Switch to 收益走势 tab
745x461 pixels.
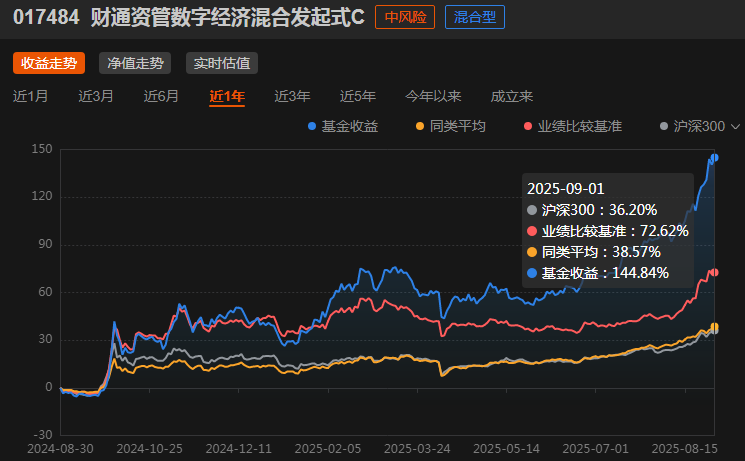[x=49, y=63]
